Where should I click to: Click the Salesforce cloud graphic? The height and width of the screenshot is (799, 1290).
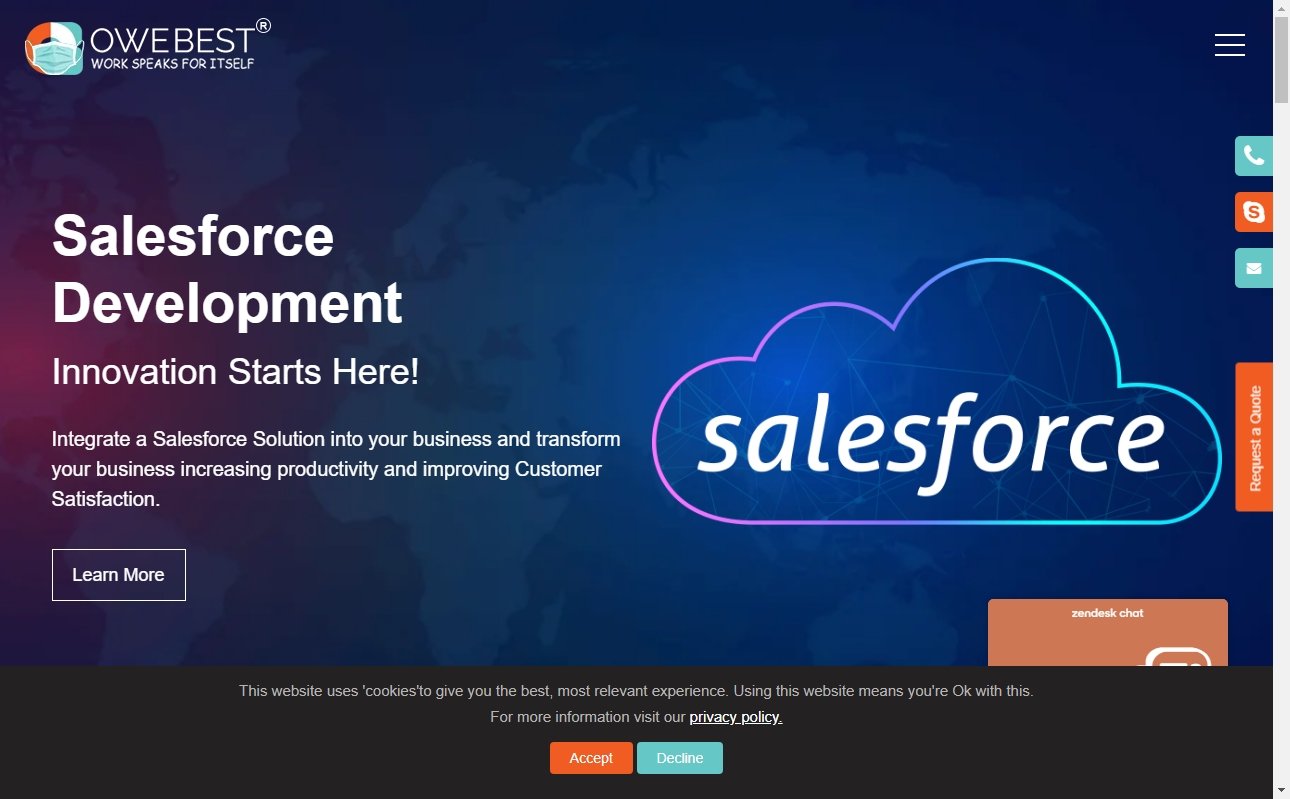click(937, 391)
